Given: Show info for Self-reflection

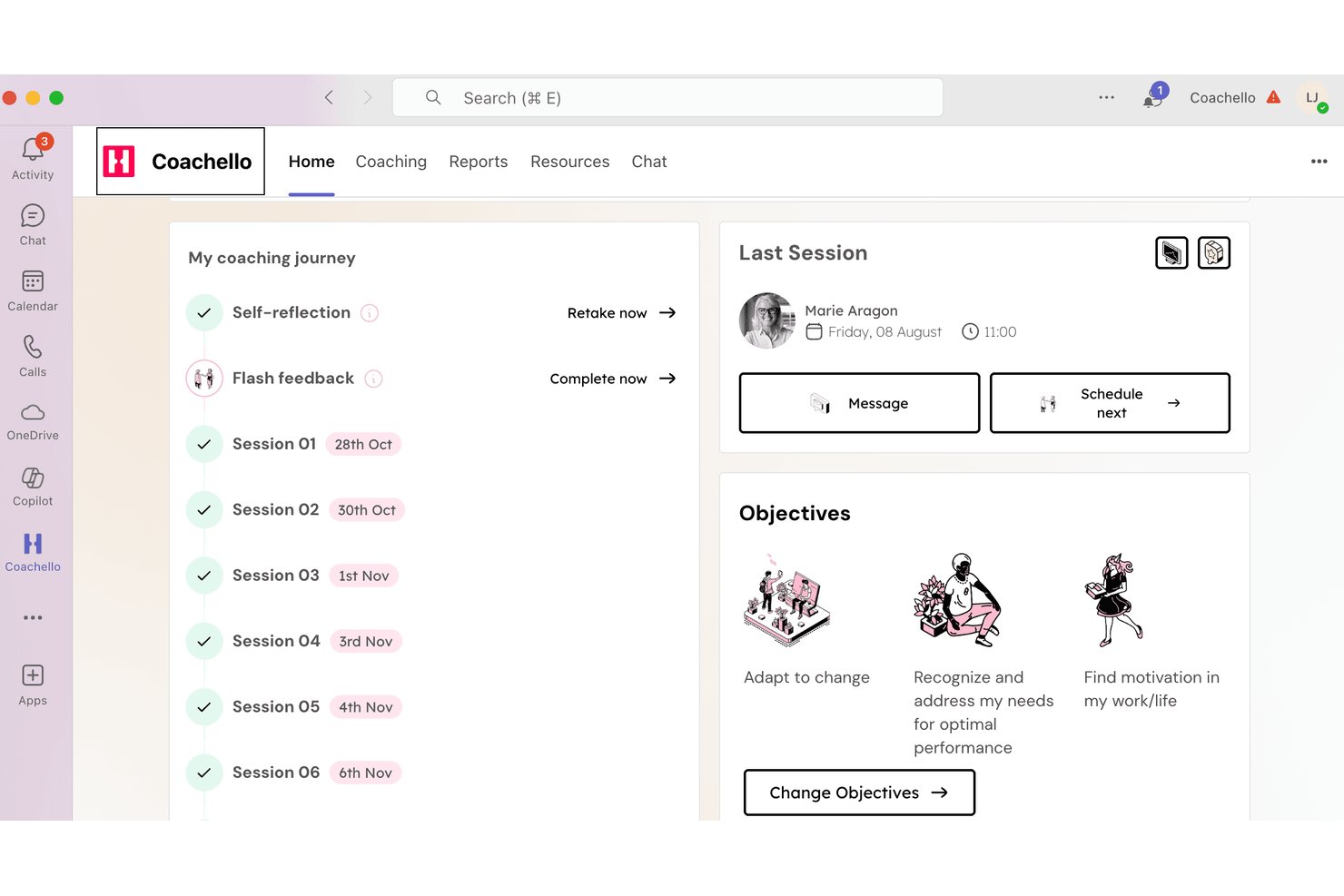Looking at the screenshot, I should coord(370,313).
